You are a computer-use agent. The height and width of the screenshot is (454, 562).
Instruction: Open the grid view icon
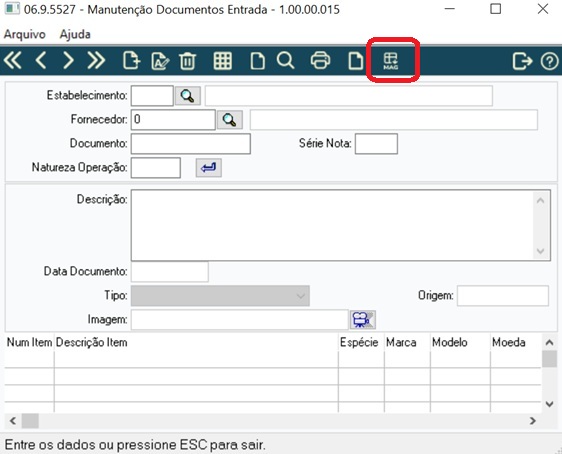[x=223, y=61]
